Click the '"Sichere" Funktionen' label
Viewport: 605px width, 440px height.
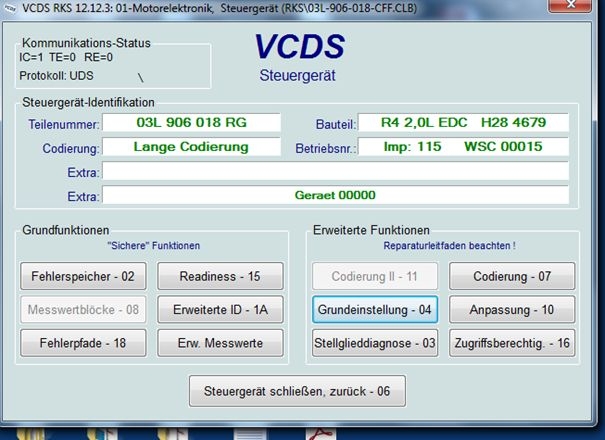click(x=154, y=246)
